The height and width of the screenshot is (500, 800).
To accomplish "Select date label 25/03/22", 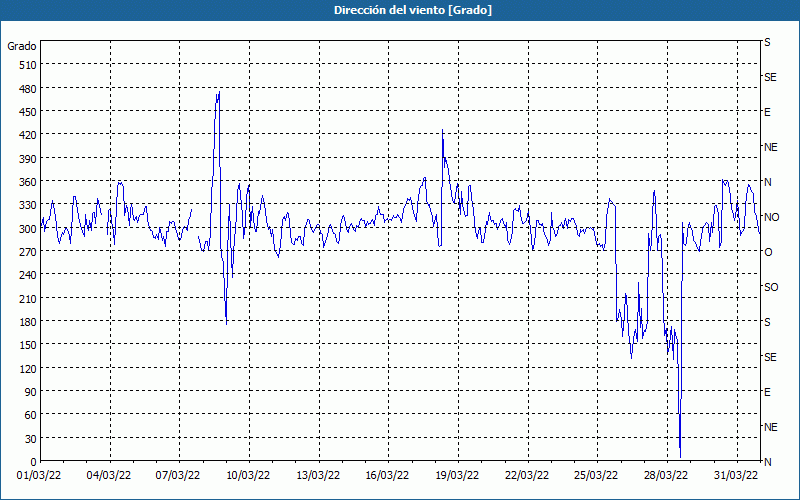I will click(x=596, y=476).
